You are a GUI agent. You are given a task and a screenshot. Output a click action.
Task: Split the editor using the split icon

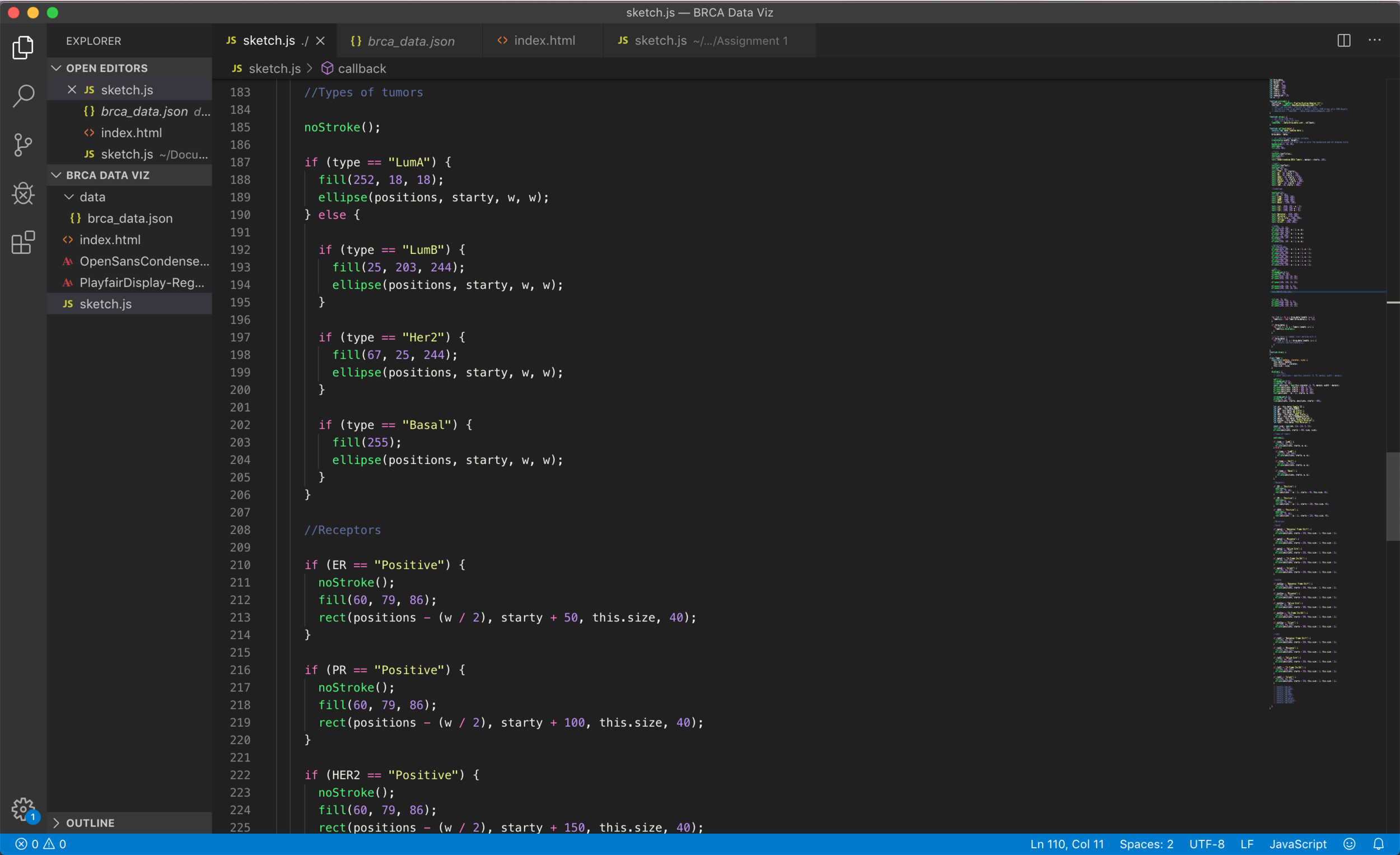click(1345, 40)
